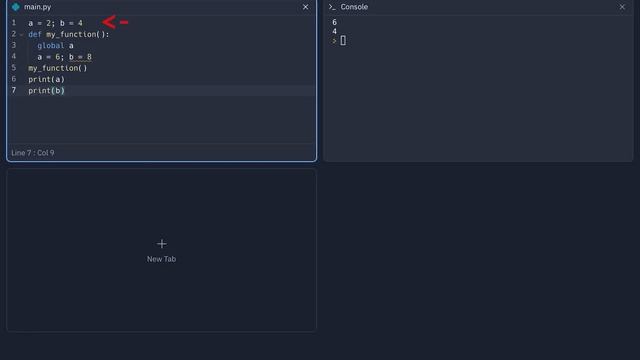The width and height of the screenshot is (640, 360).
Task: Click the Python file icon beside main.py
Action: 16,7
